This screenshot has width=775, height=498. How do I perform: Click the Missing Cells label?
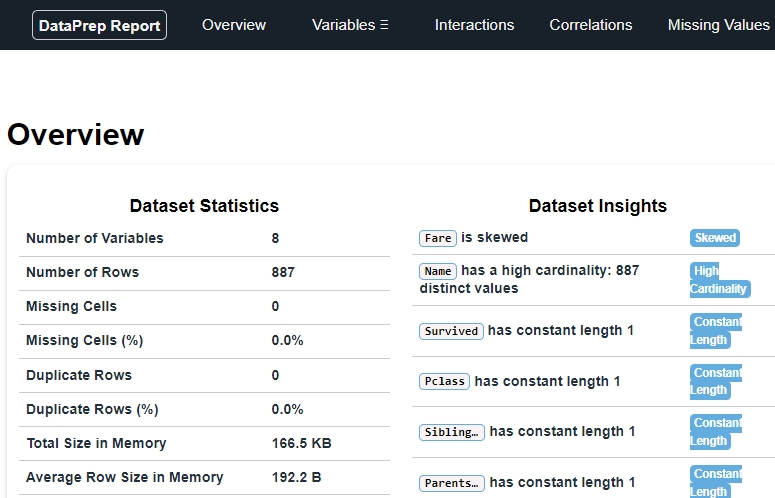[72, 306]
